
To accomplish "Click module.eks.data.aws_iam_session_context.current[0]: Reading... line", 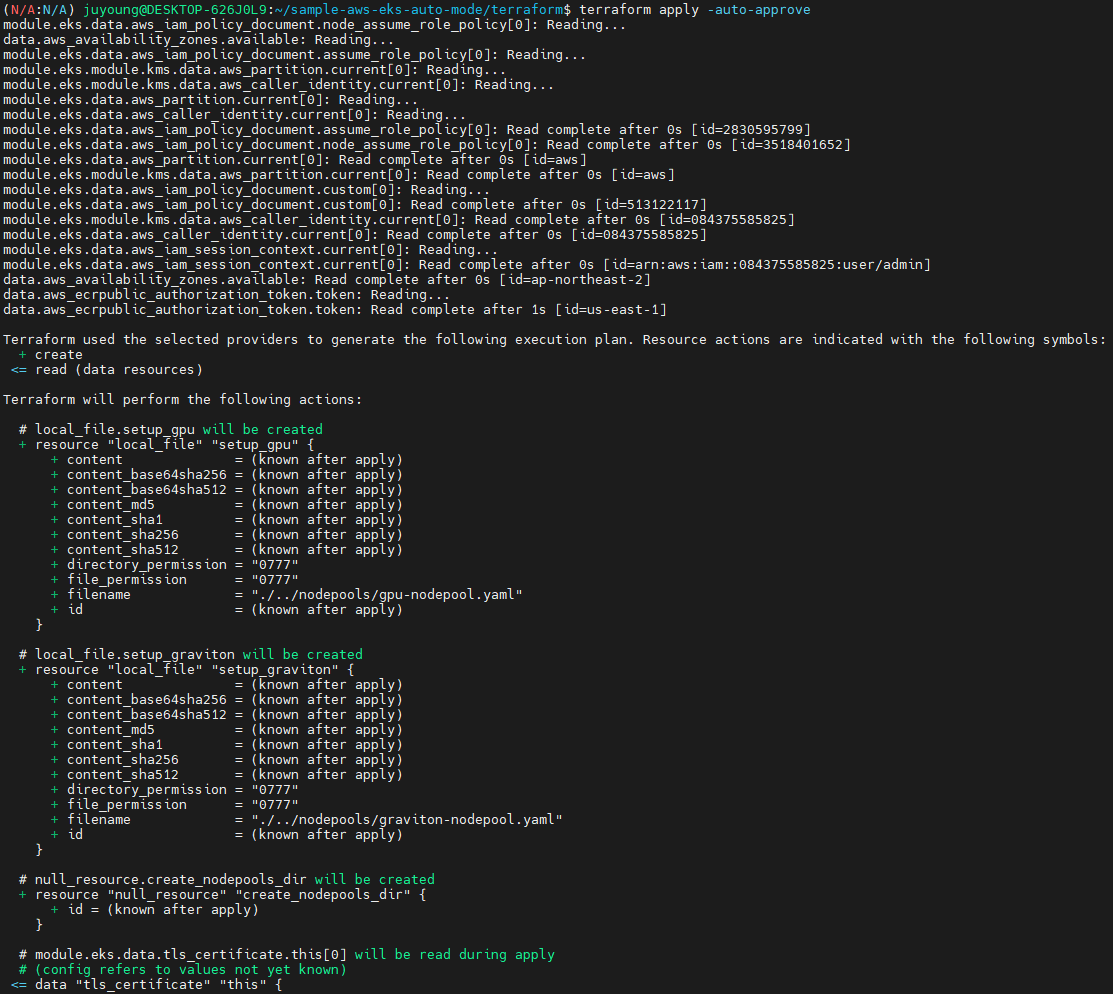I will tap(251, 250).
